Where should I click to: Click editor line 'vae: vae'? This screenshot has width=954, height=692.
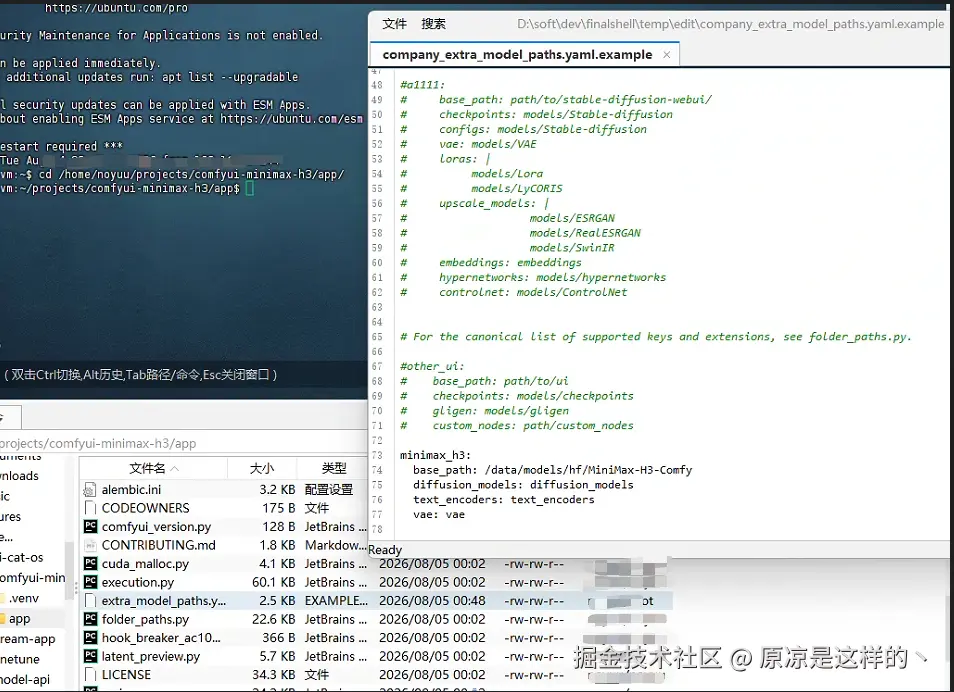coord(439,514)
